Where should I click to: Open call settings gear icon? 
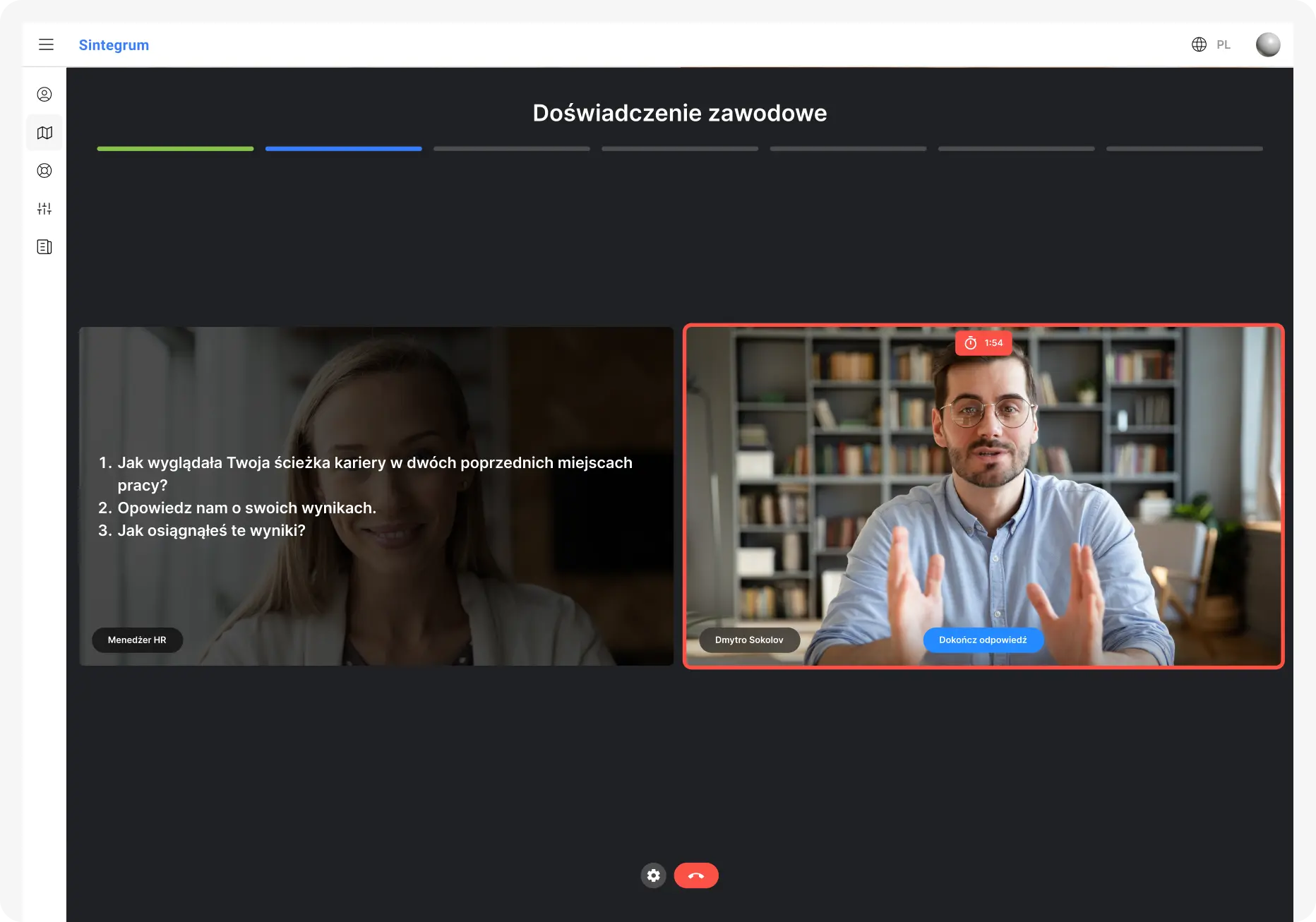(x=653, y=875)
